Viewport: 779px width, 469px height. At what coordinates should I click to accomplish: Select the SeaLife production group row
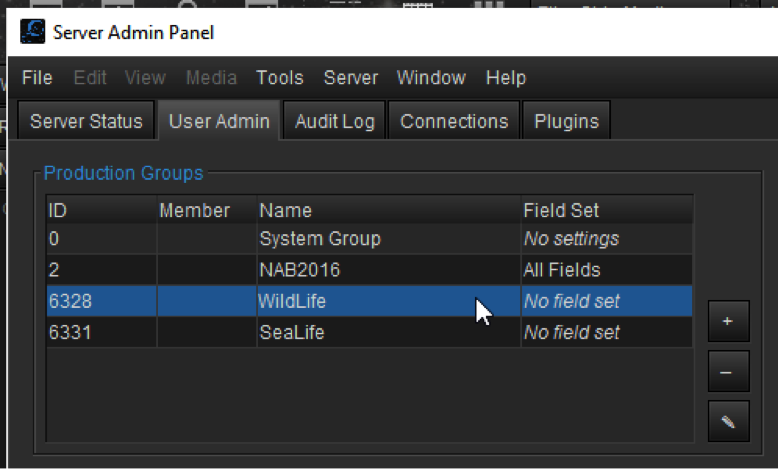point(370,332)
